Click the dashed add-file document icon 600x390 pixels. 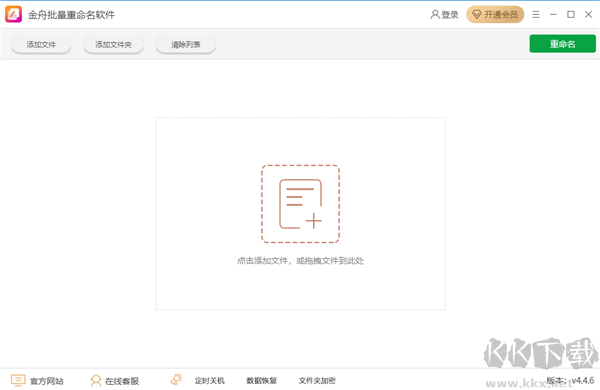click(300, 204)
